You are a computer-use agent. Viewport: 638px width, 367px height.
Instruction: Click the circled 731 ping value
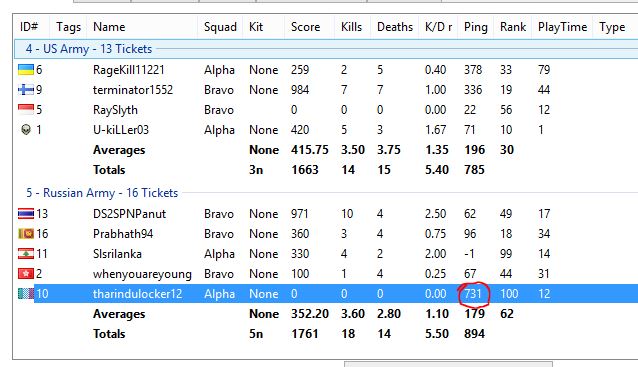tap(473, 294)
